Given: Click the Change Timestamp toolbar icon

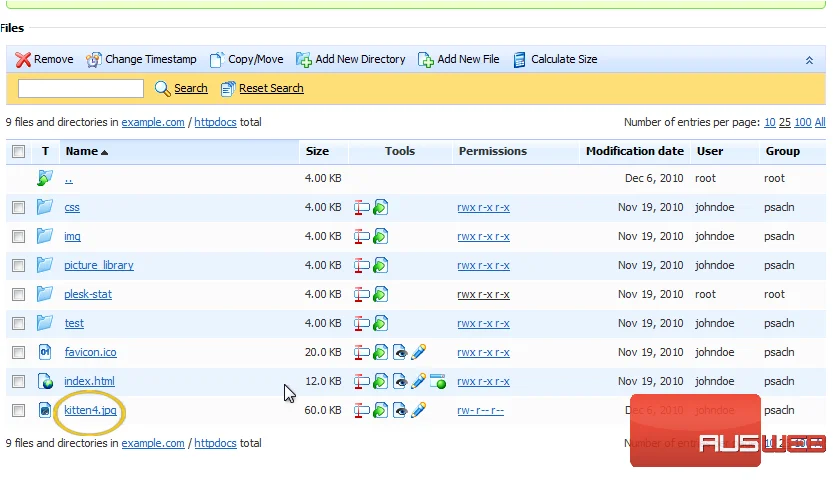Looking at the screenshot, I should click(x=93, y=59).
